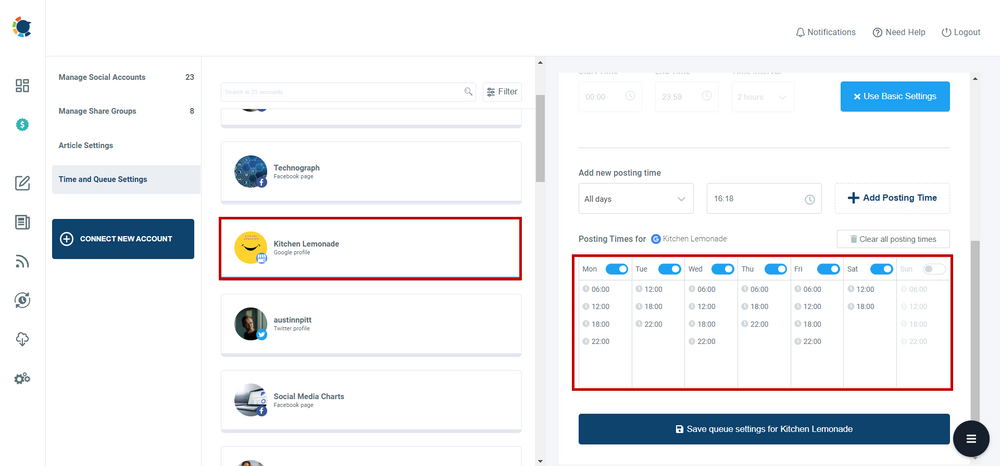The height and width of the screenshot is (466, 1000).
Task: Open Article Settings menu item
Action: point(86,145)
